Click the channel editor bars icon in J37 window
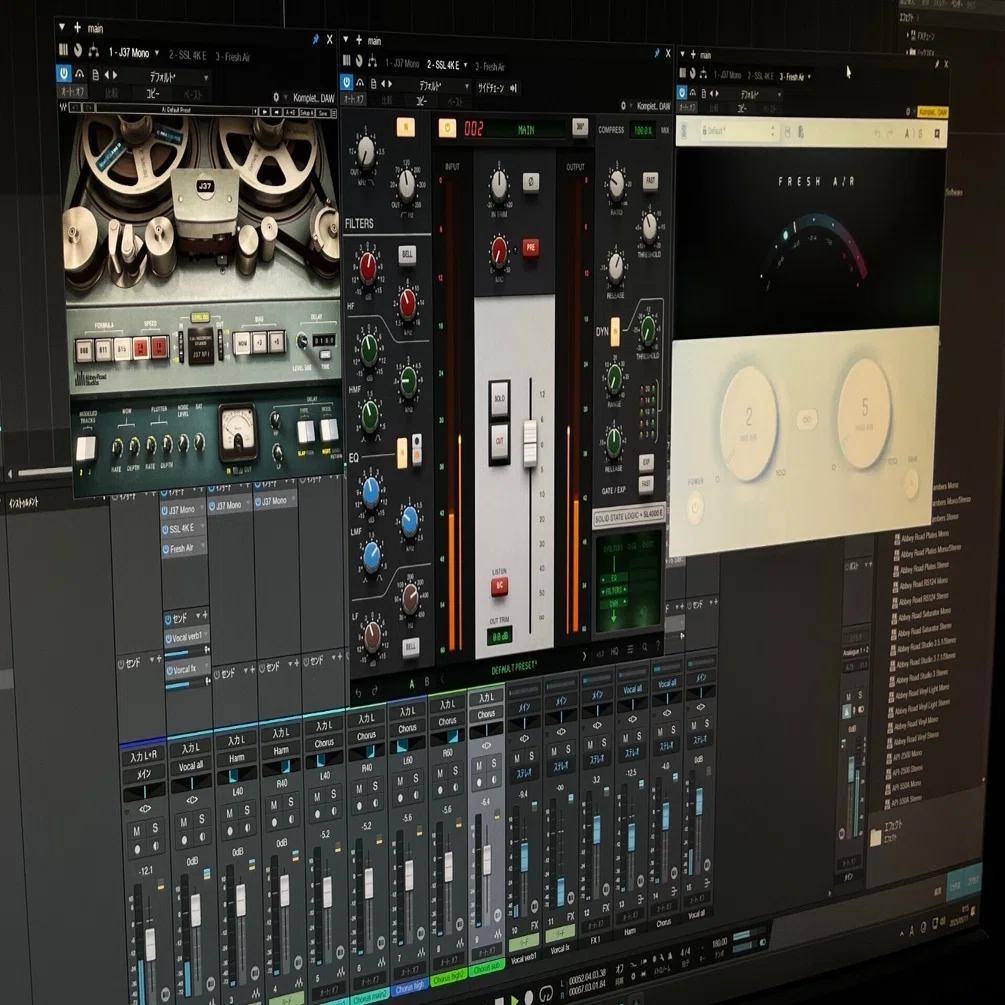Viewport: 1005px width, 1005px height. pos(63,49)
